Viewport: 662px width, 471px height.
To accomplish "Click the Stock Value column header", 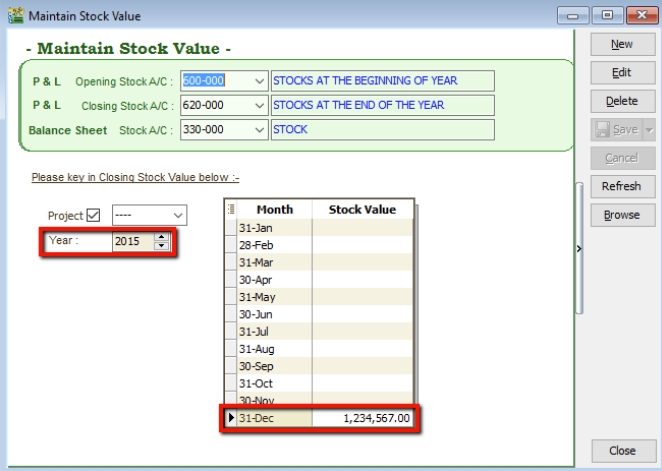I will click(362, 210).
